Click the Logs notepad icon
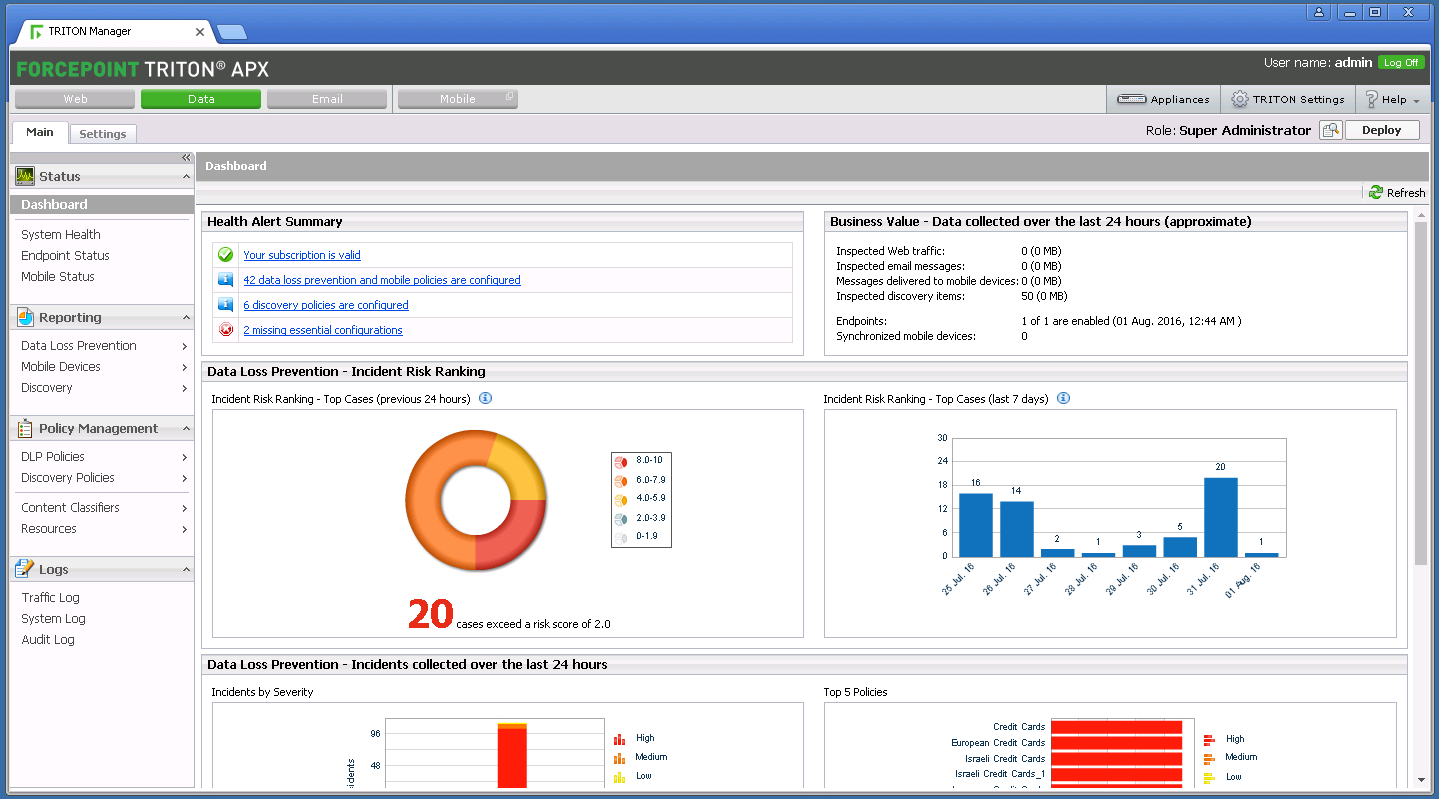 tap(25, 569)
